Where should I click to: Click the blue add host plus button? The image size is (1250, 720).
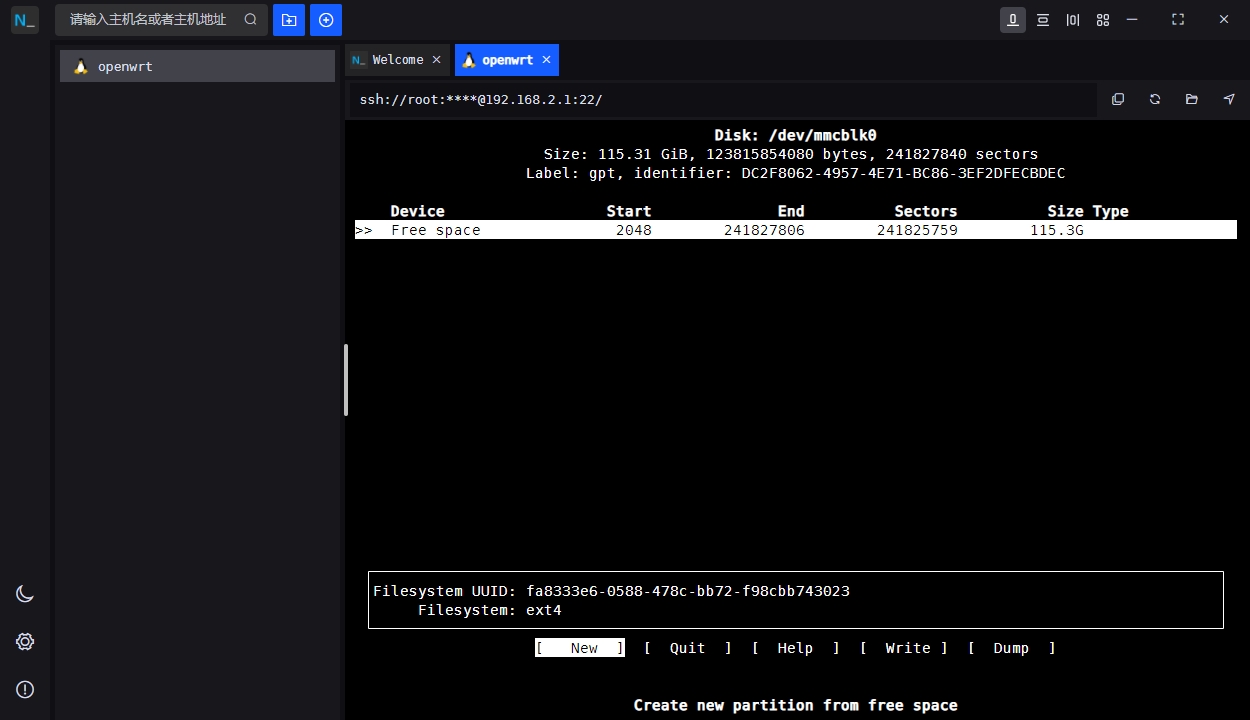pyautogui.click(x=326, y=20)
